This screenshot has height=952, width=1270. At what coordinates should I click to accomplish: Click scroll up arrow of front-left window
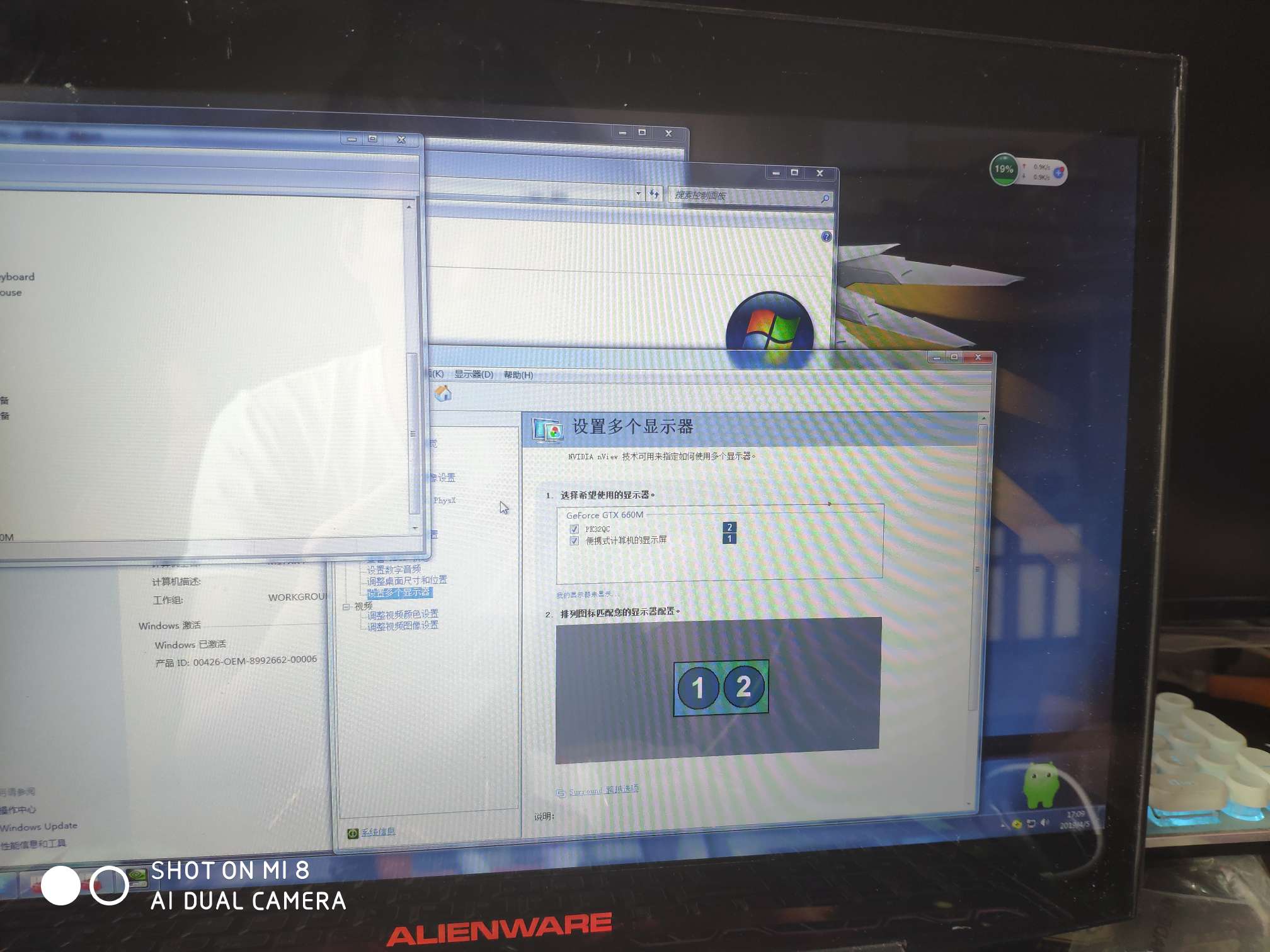click(409, 207)
